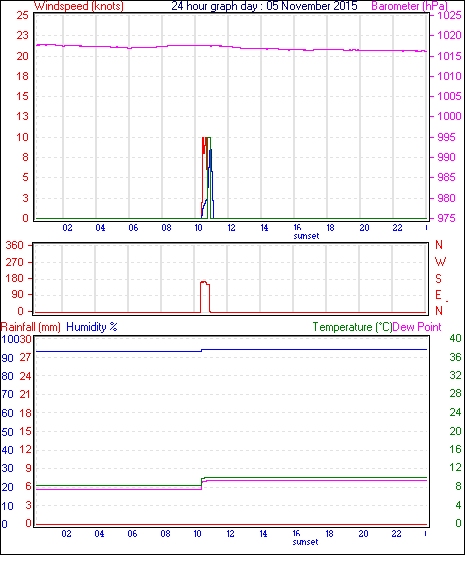Click the W compass label on direction graph

pos(440,262)
